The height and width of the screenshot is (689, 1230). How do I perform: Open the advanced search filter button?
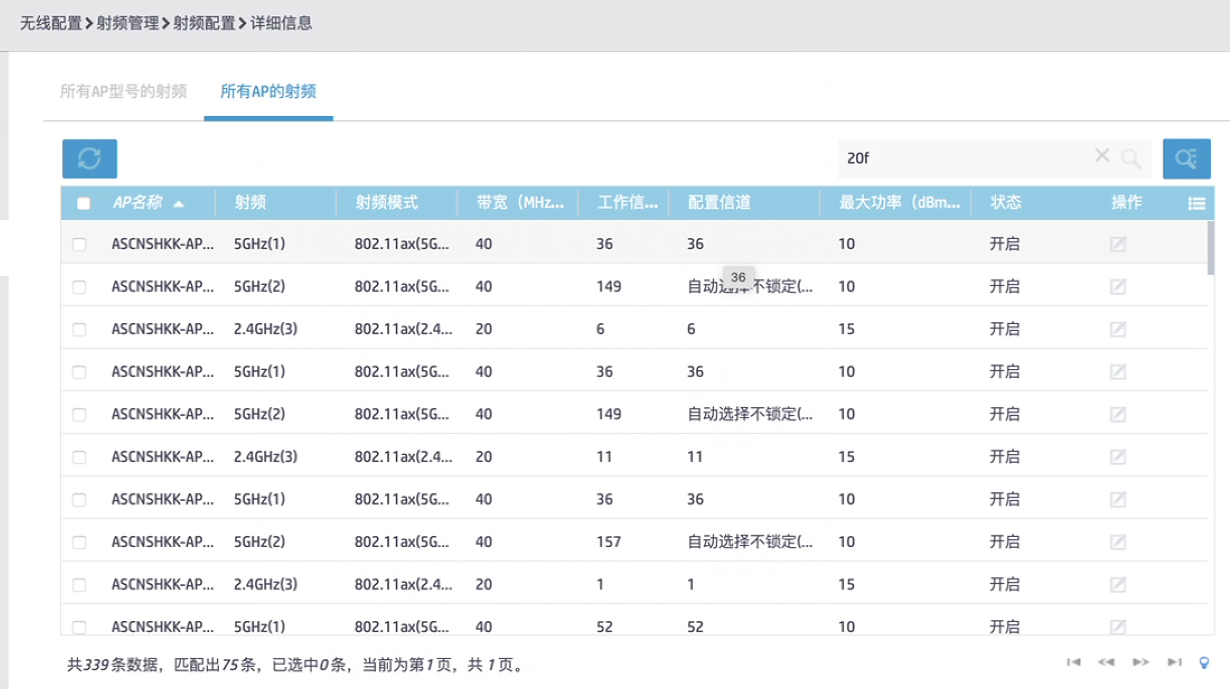[x=1187, y=158]
